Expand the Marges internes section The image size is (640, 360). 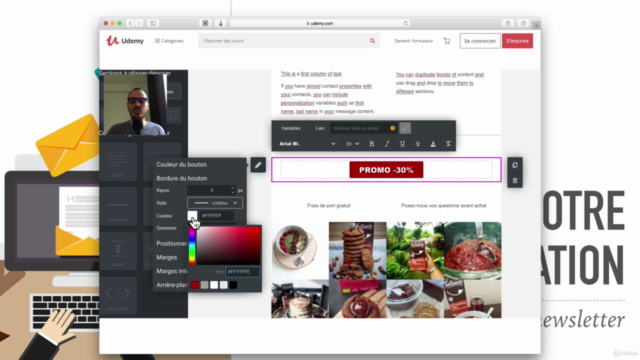tap(171, 271)
